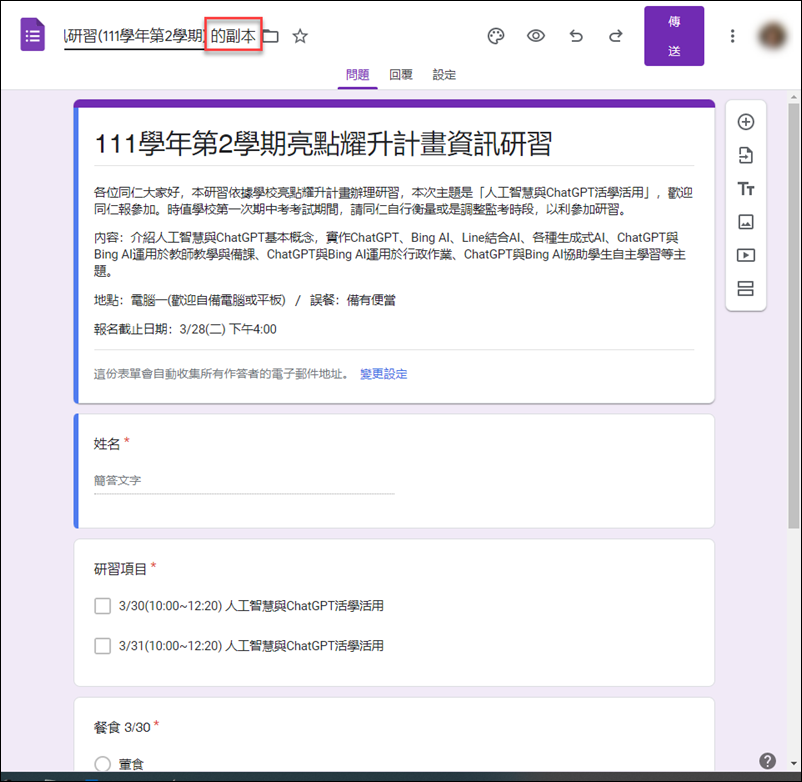
Task: Move the form to a folder
Action: 270,35
